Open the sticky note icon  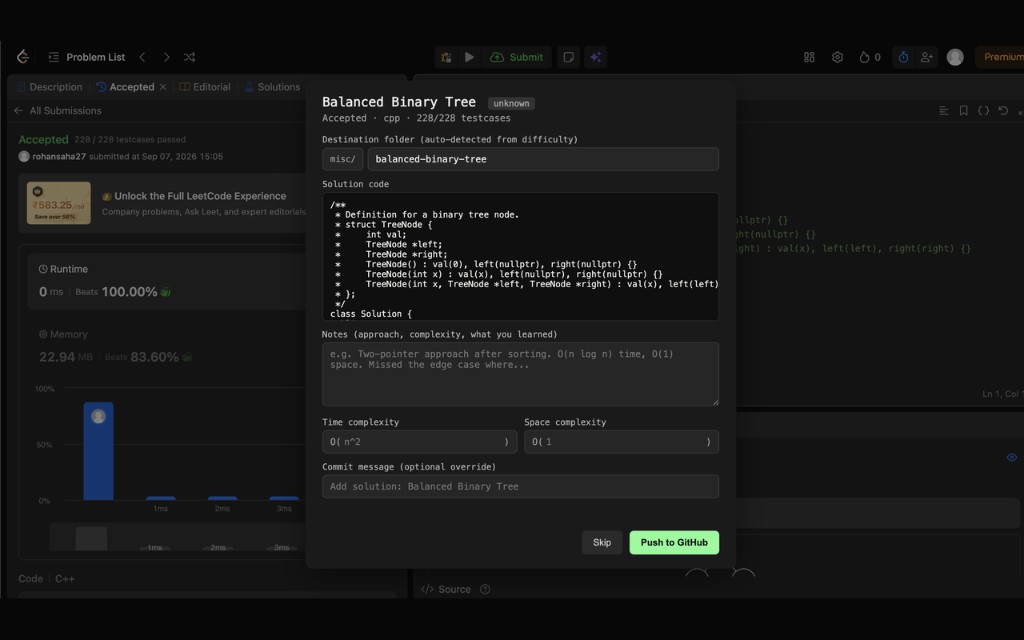pos(568,57)
